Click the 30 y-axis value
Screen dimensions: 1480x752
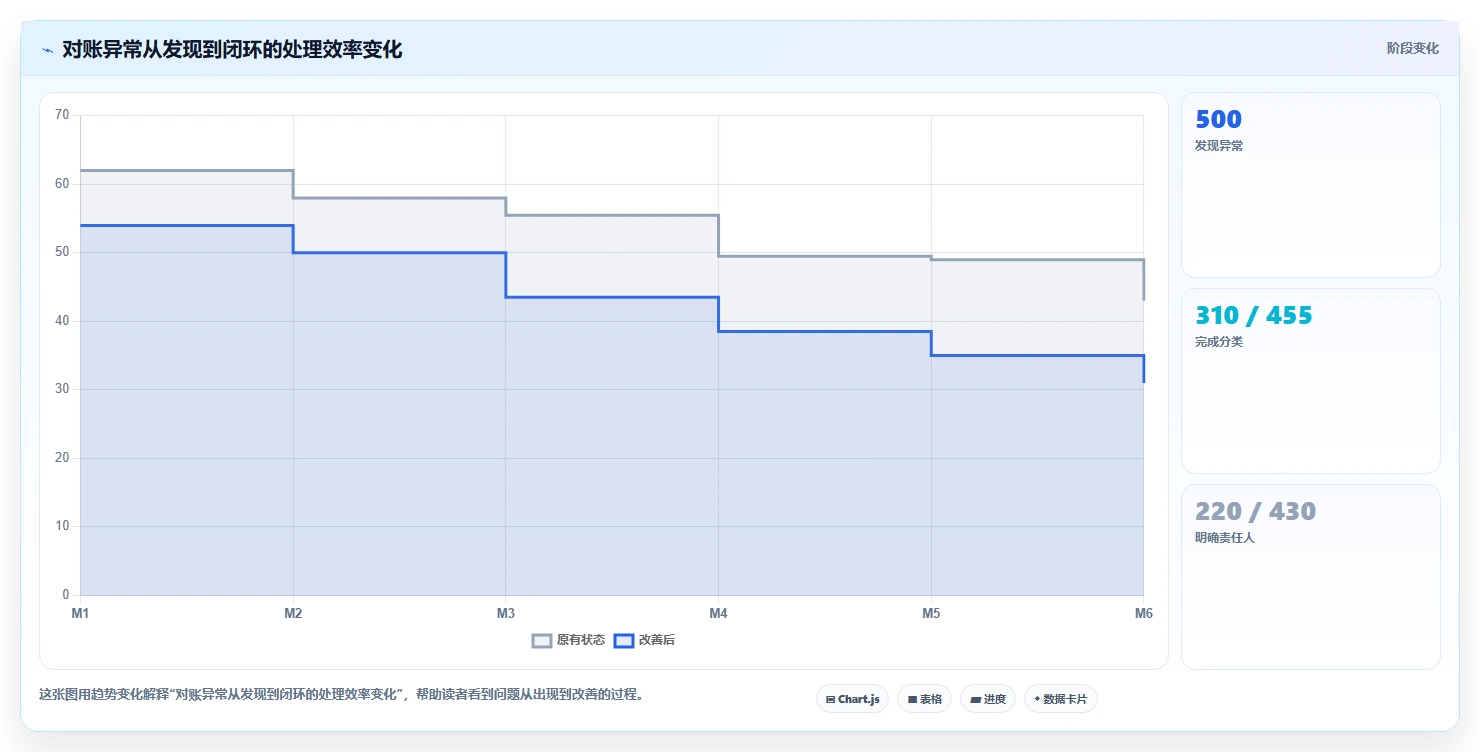point(62,389)
